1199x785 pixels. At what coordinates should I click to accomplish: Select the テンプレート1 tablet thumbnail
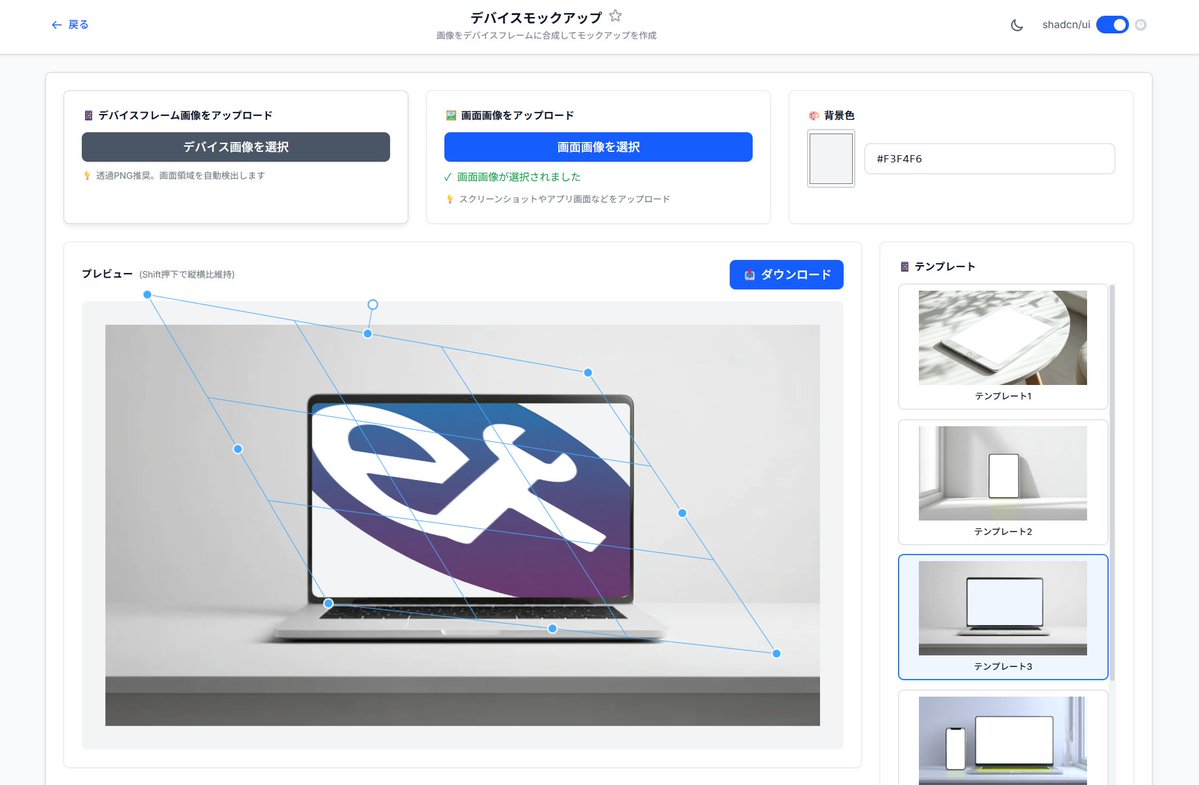(x=1001, y=337)
